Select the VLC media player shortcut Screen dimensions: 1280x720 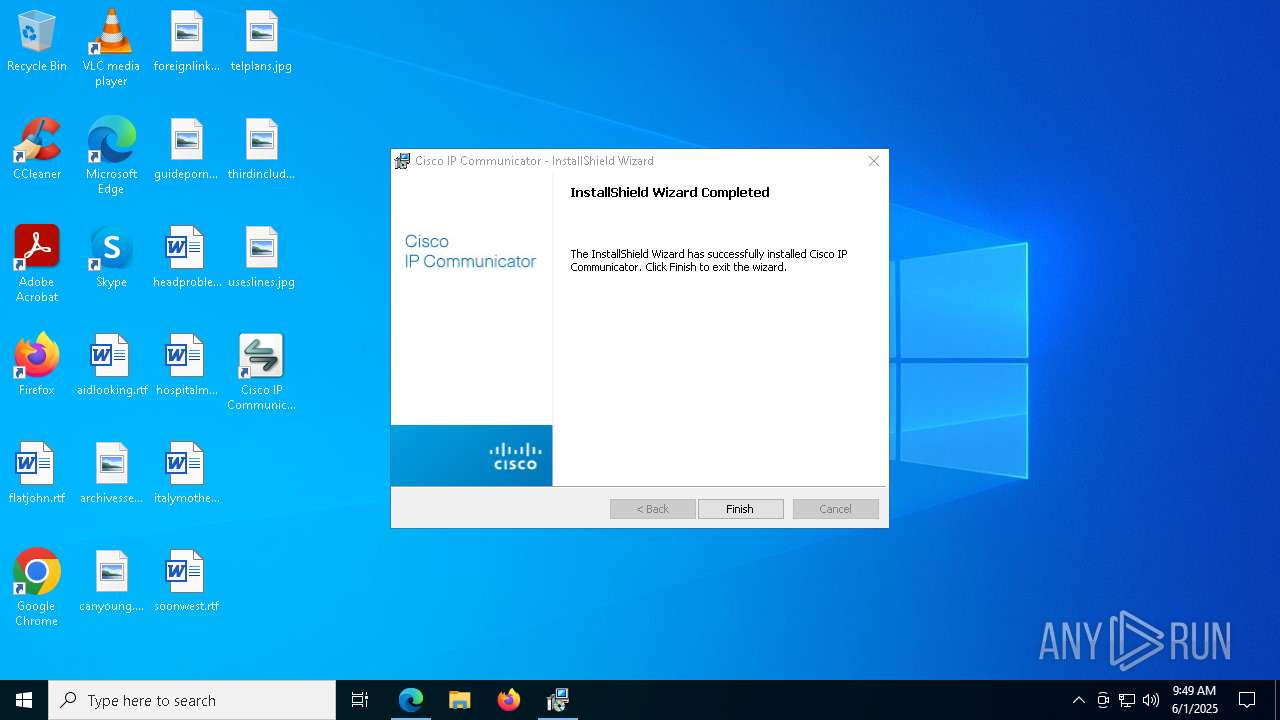click(x=111, y=48)
